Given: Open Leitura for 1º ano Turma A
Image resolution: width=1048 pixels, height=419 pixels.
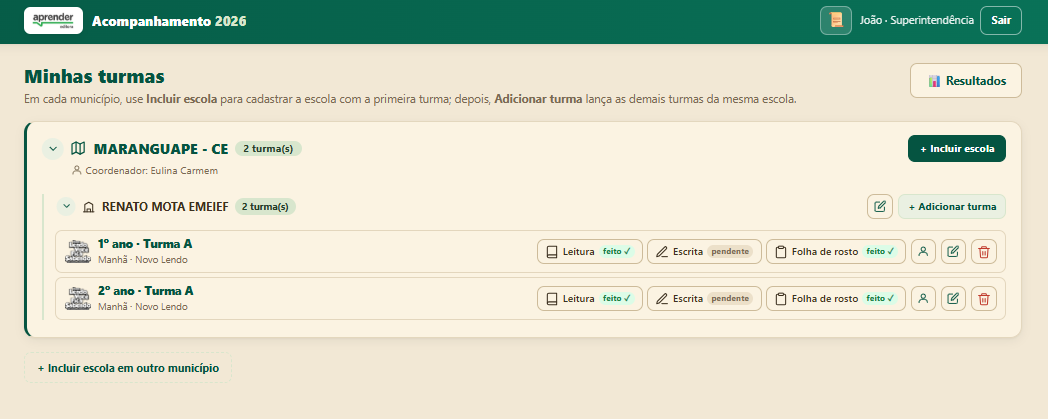Looking at the screenshot, I should click(590, 252).
